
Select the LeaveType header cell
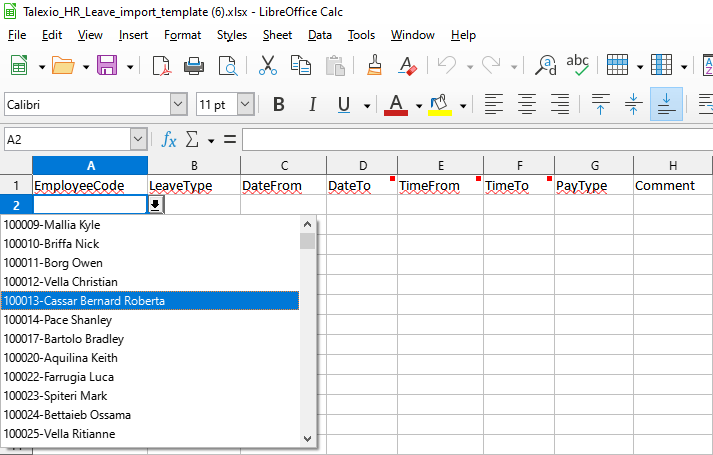tap(194, 185)
